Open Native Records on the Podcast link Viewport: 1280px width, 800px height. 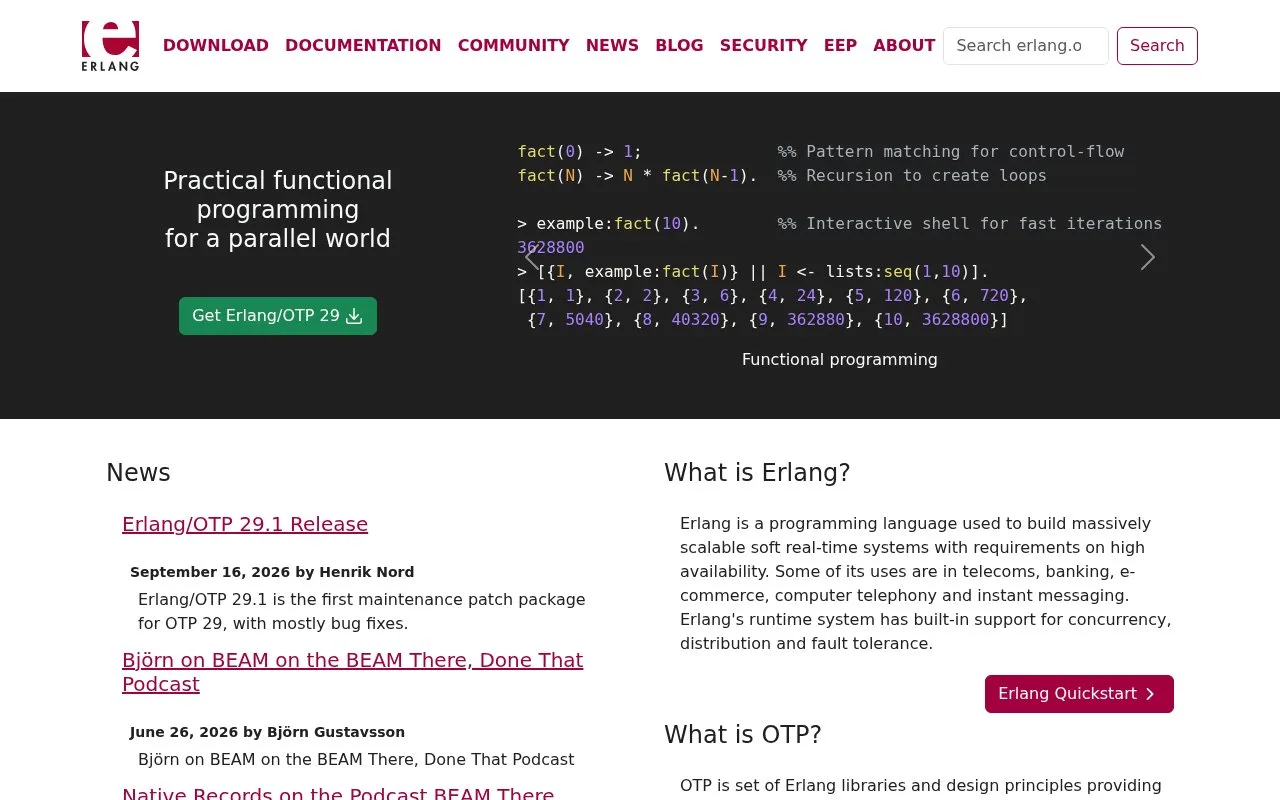point(338,794)
